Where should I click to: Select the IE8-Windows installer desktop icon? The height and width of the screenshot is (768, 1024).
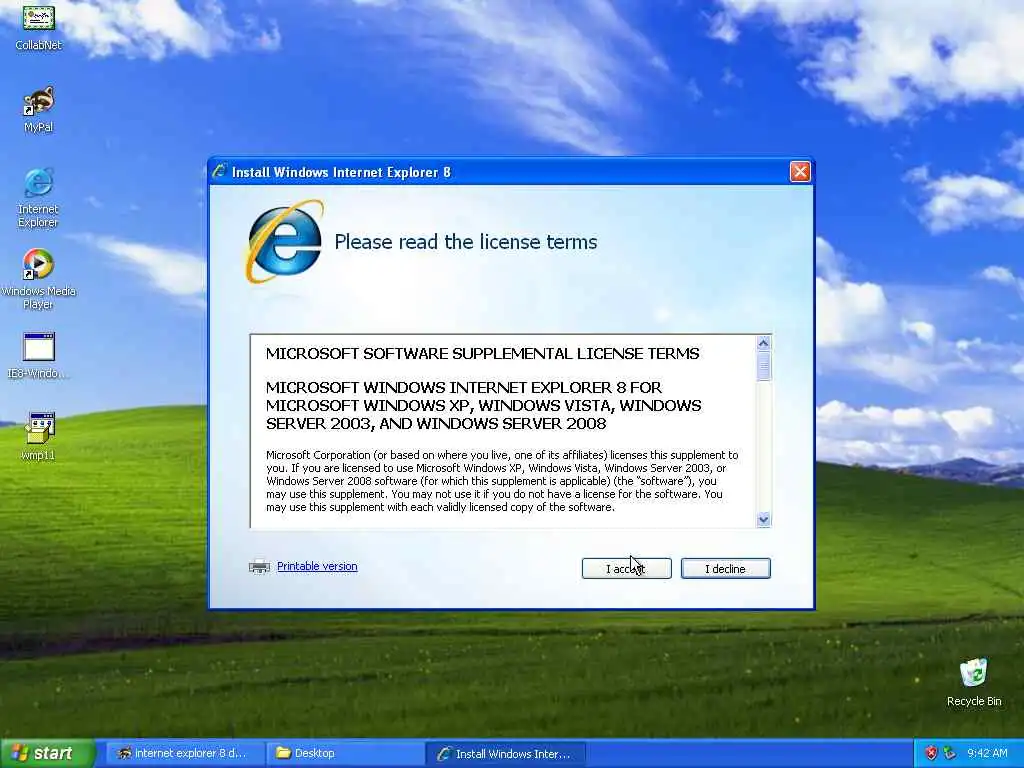(39, 356)
